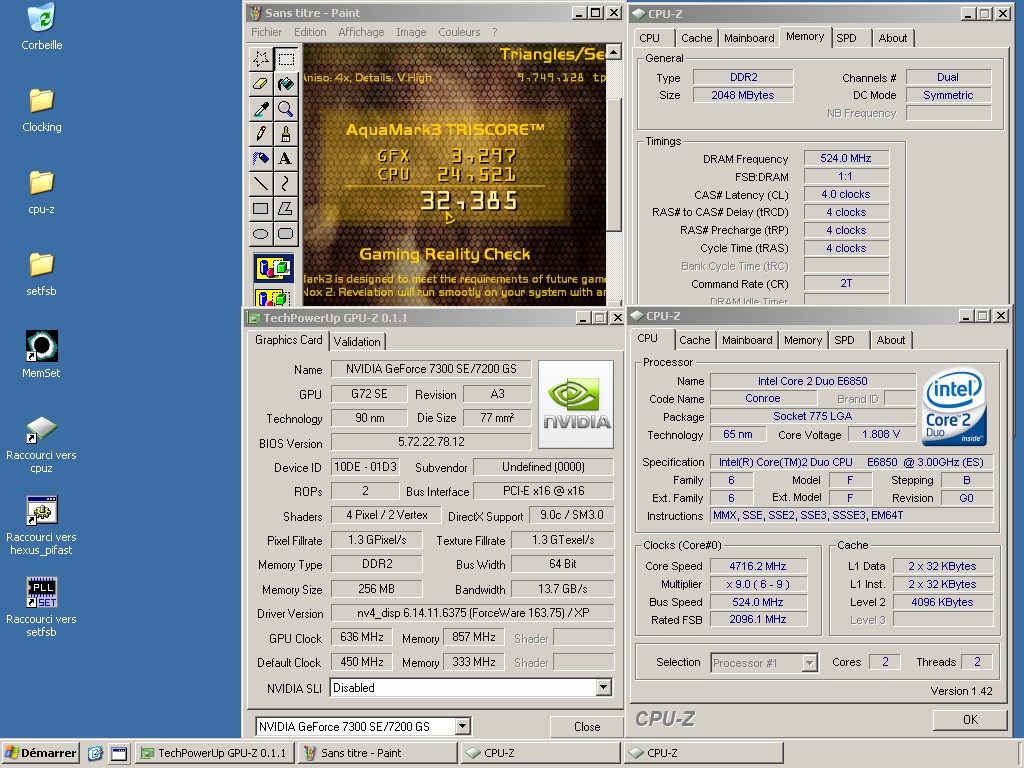Click the quick launch show desktop icon
This screenshot has width=1024, height=768.
tap(119, 754)
